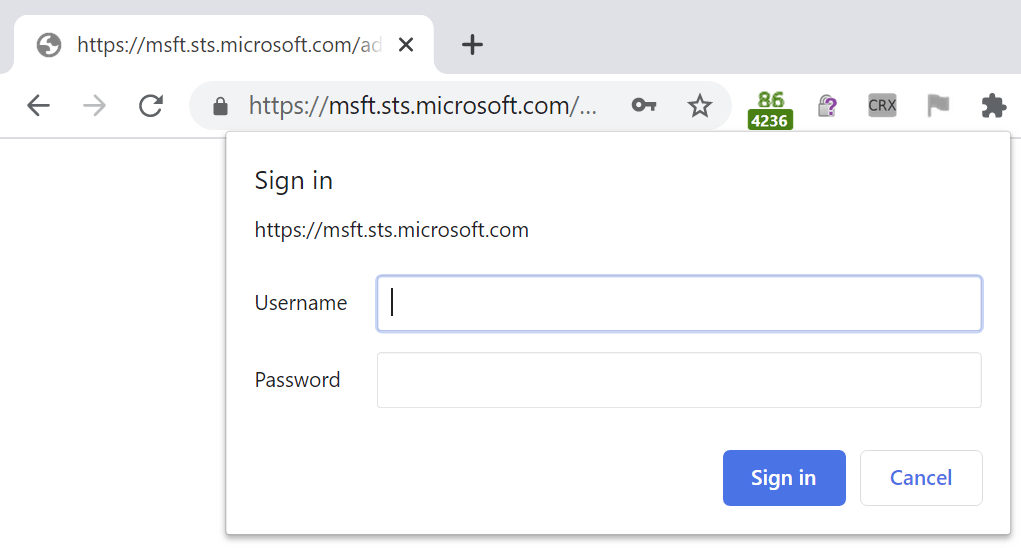
Task: Open a new browser tab
Action: tap(472, 45)
